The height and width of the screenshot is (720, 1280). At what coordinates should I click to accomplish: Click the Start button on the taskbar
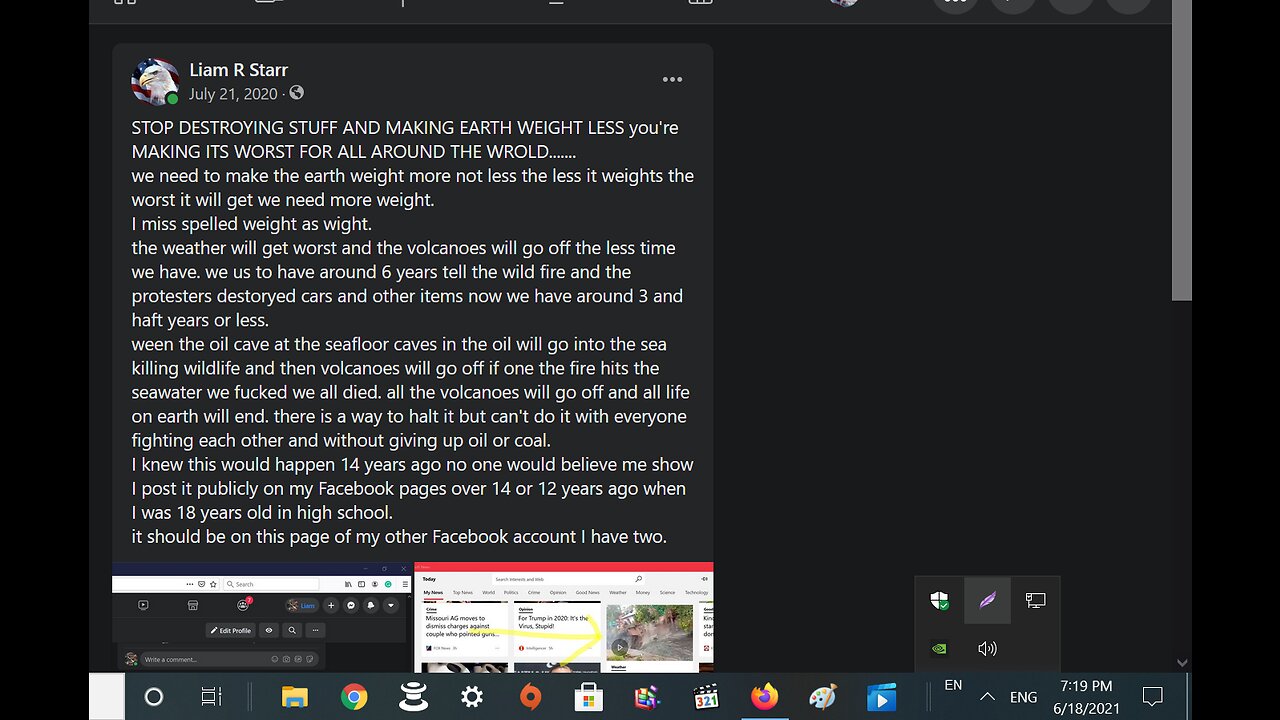coord(106,697)
